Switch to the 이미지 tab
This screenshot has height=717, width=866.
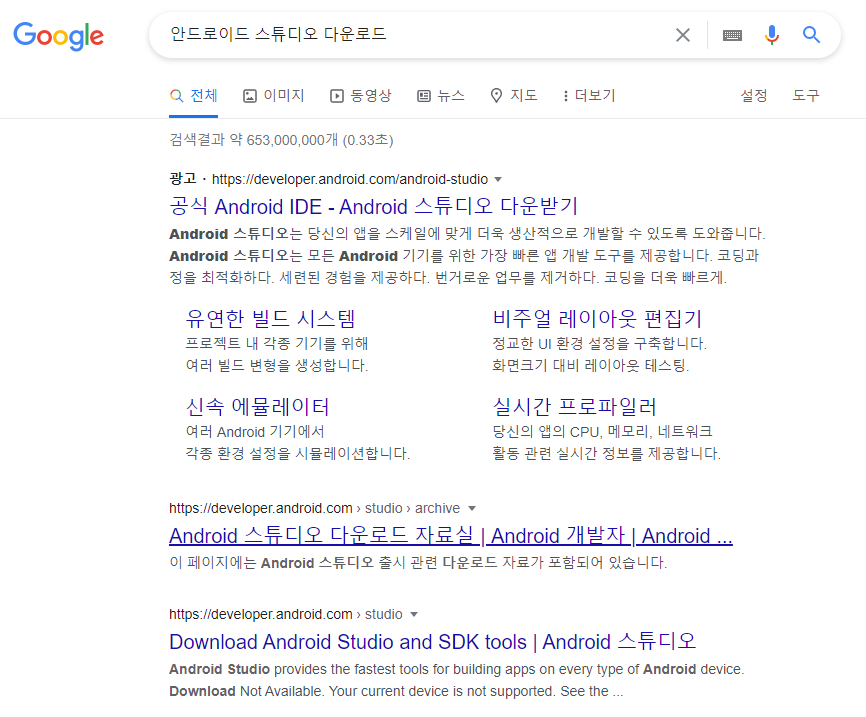point(274,96)
